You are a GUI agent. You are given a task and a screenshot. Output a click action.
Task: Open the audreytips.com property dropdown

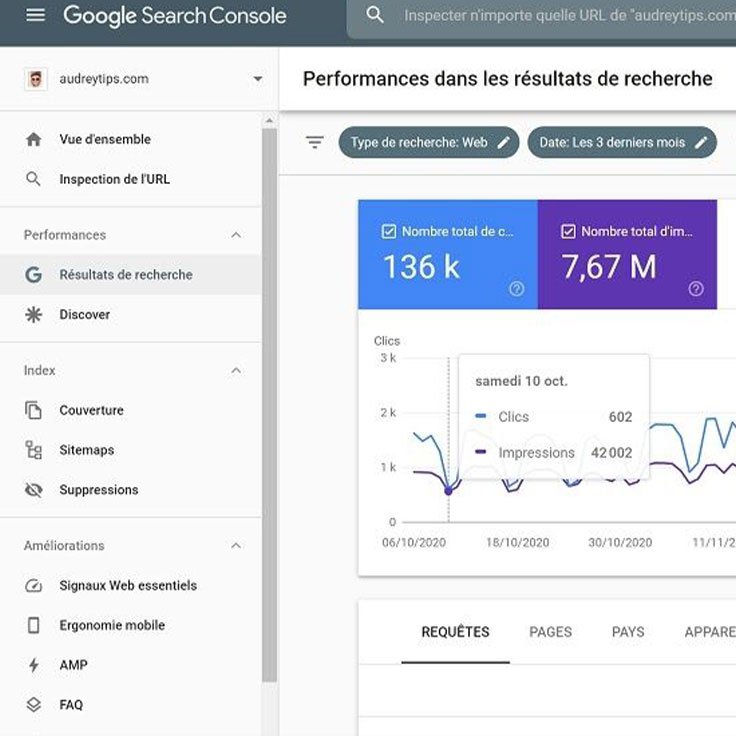pyautogui.click(x=257, y=79)
